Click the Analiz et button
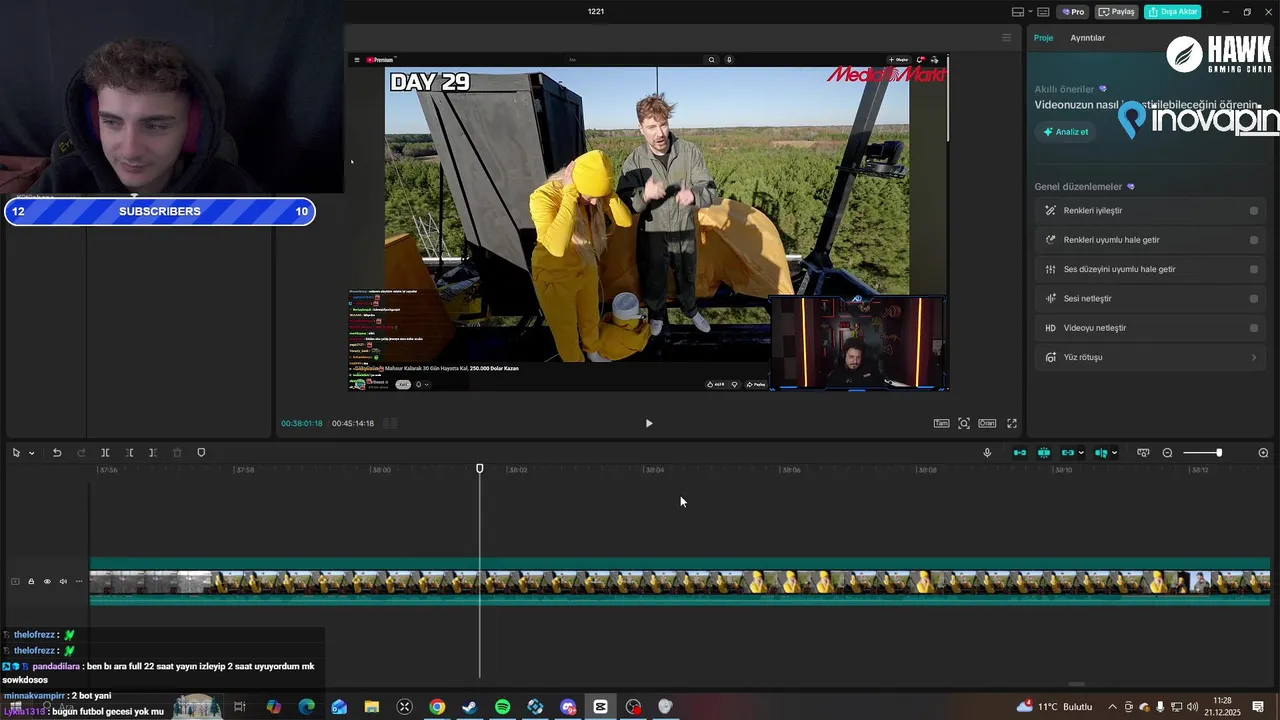The height and width of the screenshot is (720, 1280). tap(1066, 132)
